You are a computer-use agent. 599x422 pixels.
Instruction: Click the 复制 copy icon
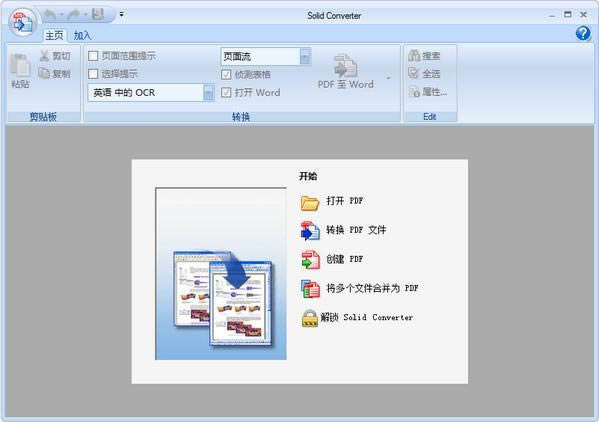coord(44,73)
